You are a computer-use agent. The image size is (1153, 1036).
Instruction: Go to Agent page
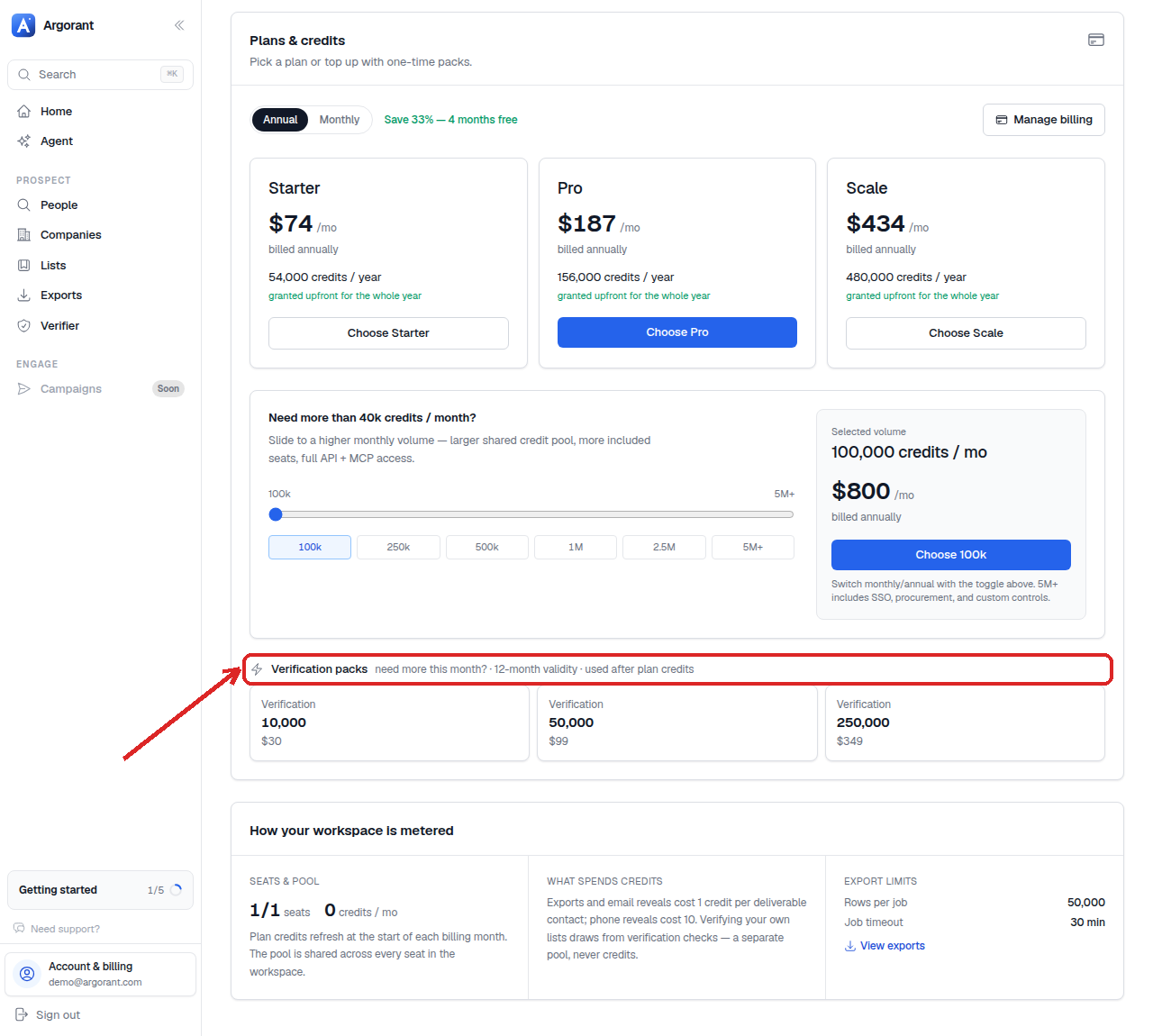coord(100,141)
